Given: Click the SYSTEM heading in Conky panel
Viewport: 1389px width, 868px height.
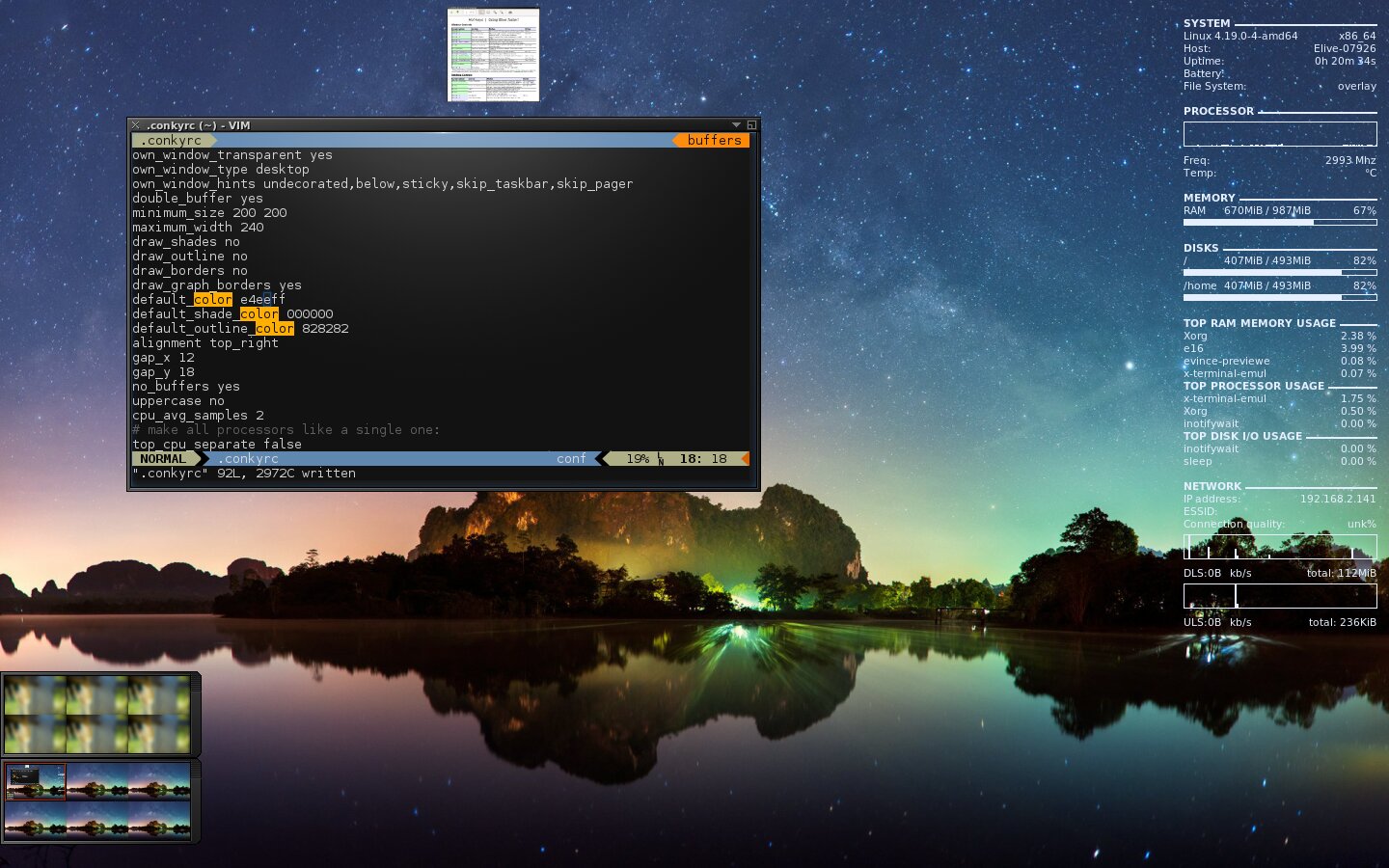Looking at the screenshot, I should coord(1207,23).
